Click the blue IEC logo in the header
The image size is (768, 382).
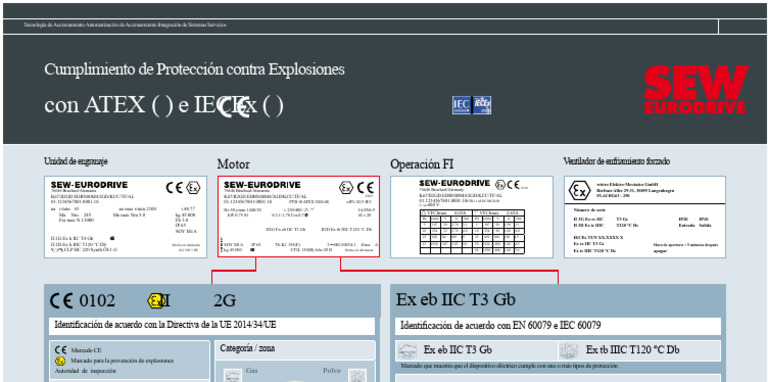click(x=461, y=105)
